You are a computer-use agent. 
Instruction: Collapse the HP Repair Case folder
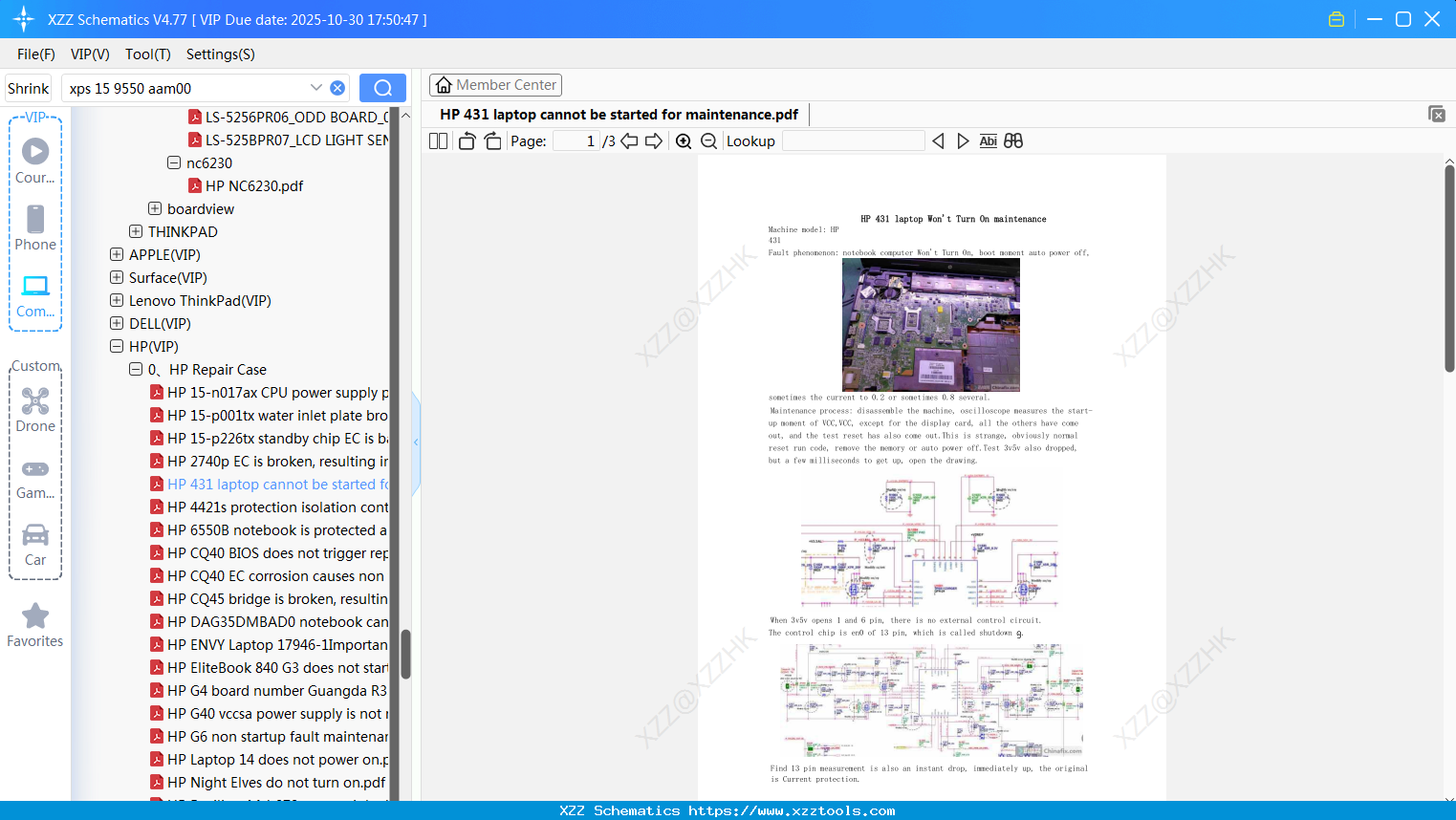(136, 369)
